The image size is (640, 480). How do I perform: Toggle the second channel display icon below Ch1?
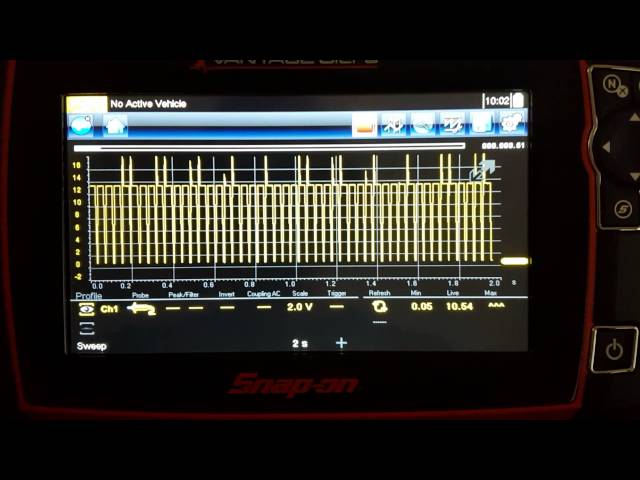pyautogui.click(x=87, y=329)
